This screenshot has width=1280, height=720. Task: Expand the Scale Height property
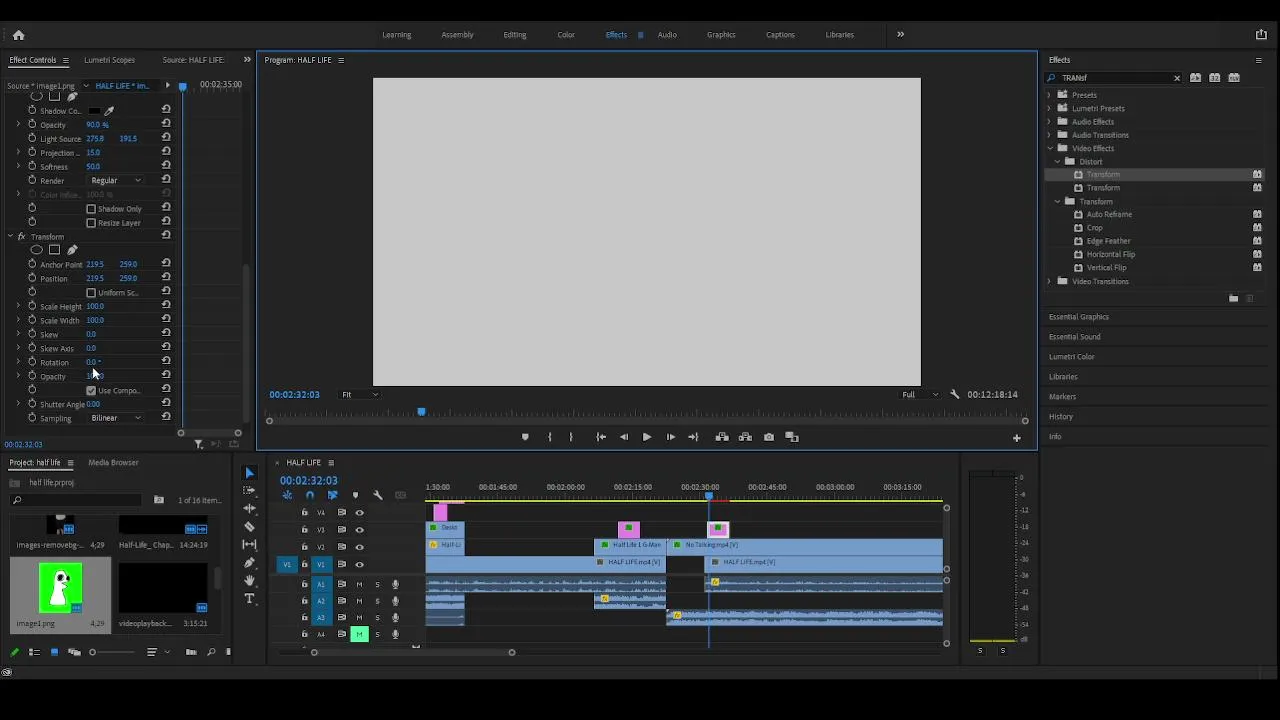[x=18, y=307]
